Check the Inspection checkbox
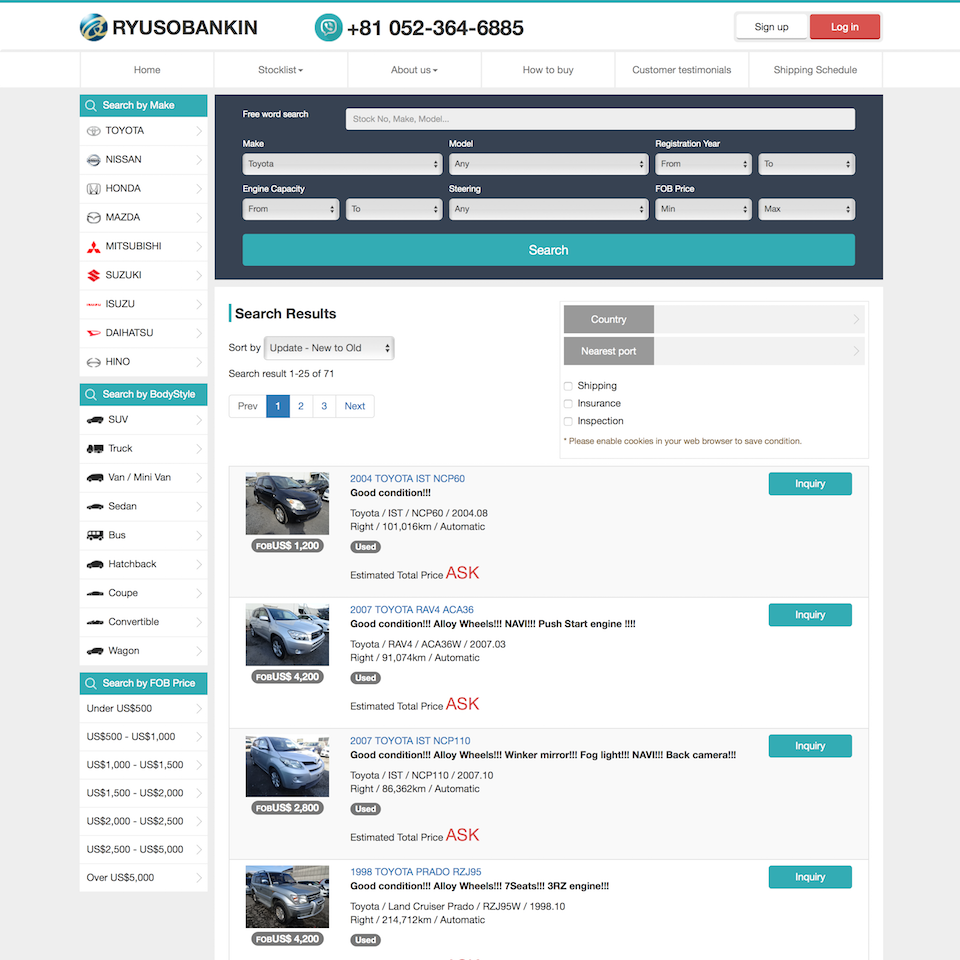 [568, 422]
